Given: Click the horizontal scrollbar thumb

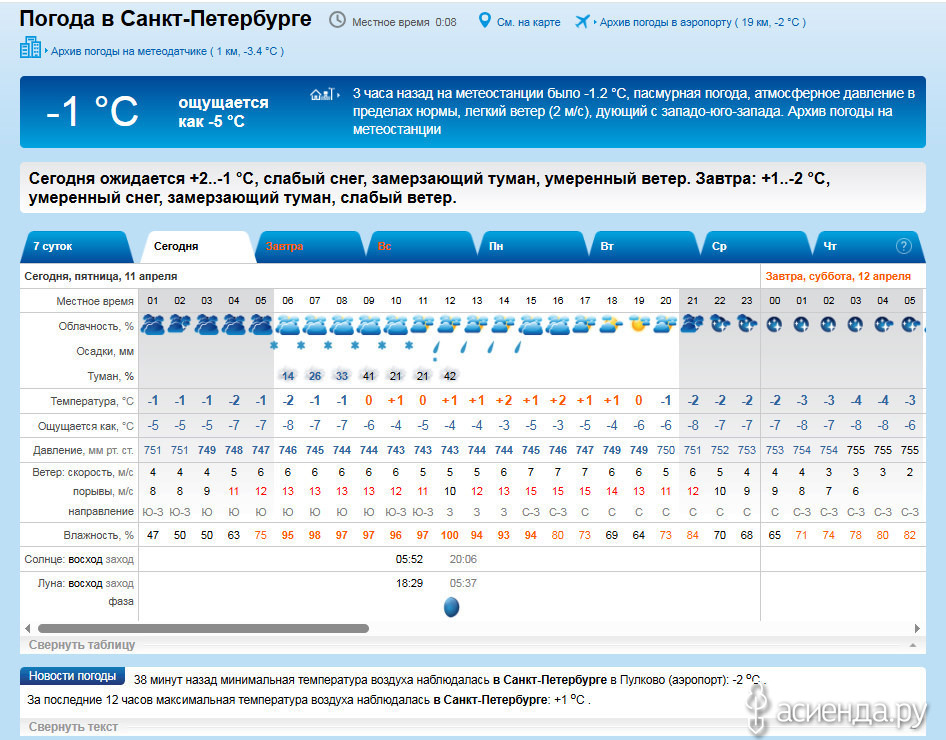Looking at the screenshot, I should coord(203,628).
